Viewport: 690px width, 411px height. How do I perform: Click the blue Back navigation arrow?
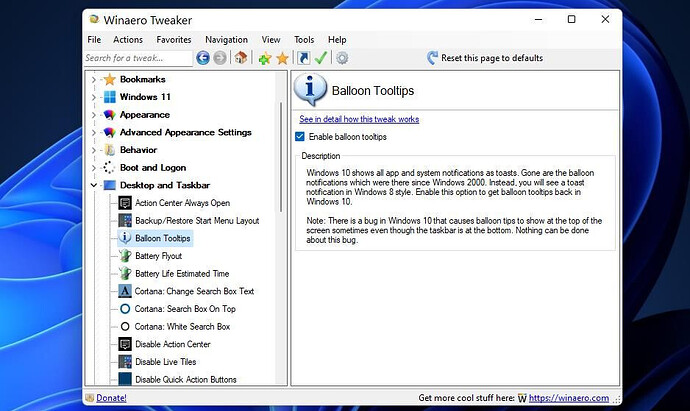(203, 58)
